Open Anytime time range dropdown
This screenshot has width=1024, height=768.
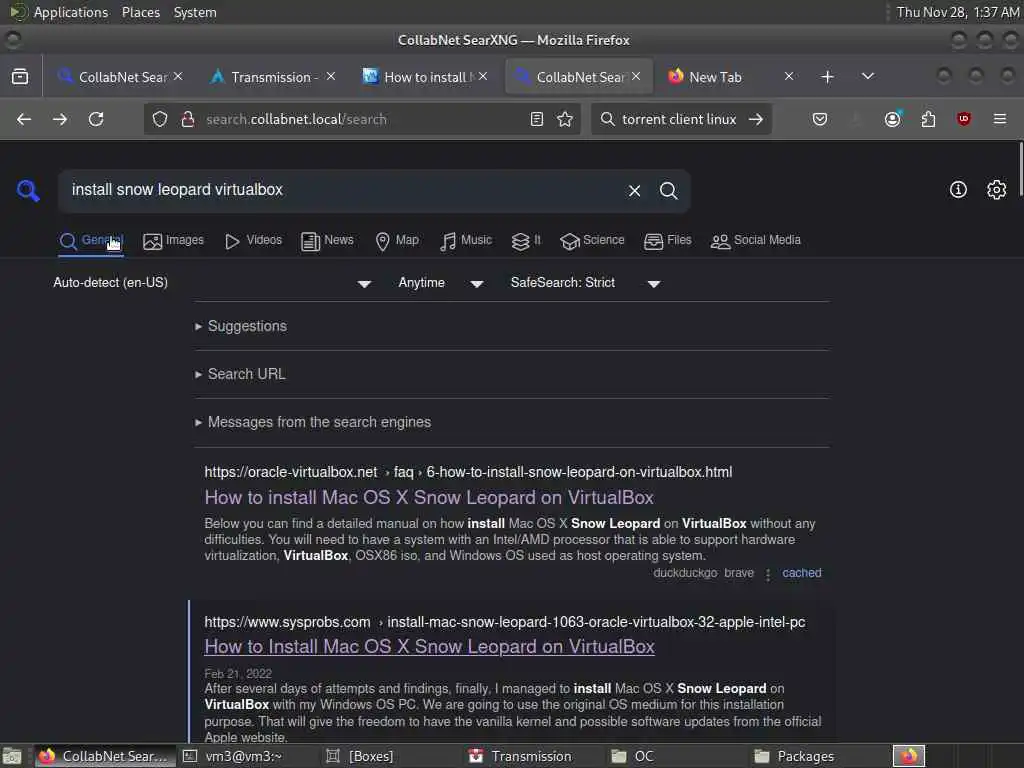[x=441, y=283]
